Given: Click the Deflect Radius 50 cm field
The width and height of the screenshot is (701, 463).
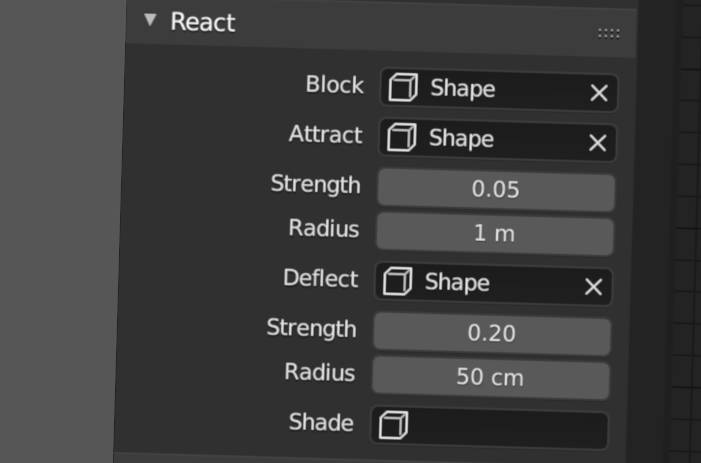Looking at the screenshot, I should coord(490,378).
